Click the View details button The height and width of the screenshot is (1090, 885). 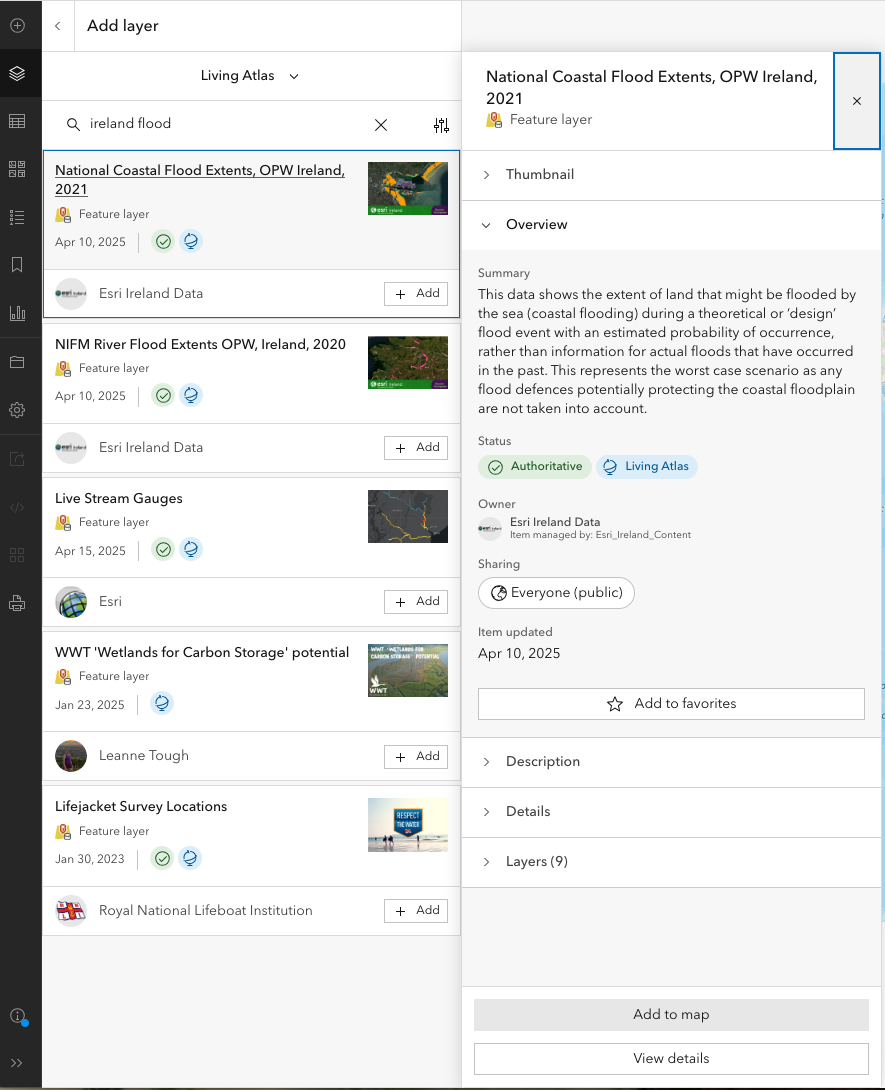point(671,1058)
